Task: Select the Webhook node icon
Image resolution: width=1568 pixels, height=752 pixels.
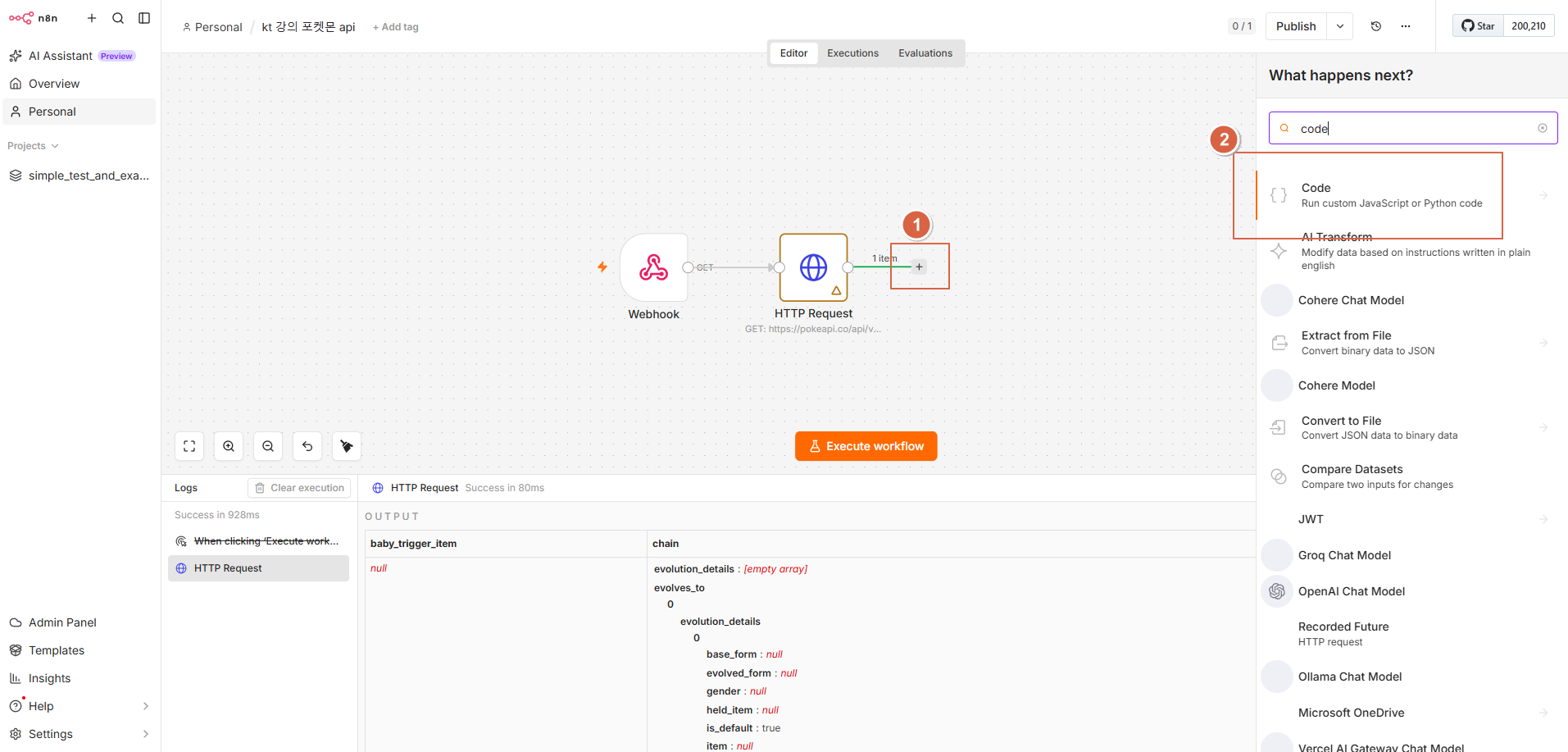Action: pyautogui.click(x=654, y=267)
